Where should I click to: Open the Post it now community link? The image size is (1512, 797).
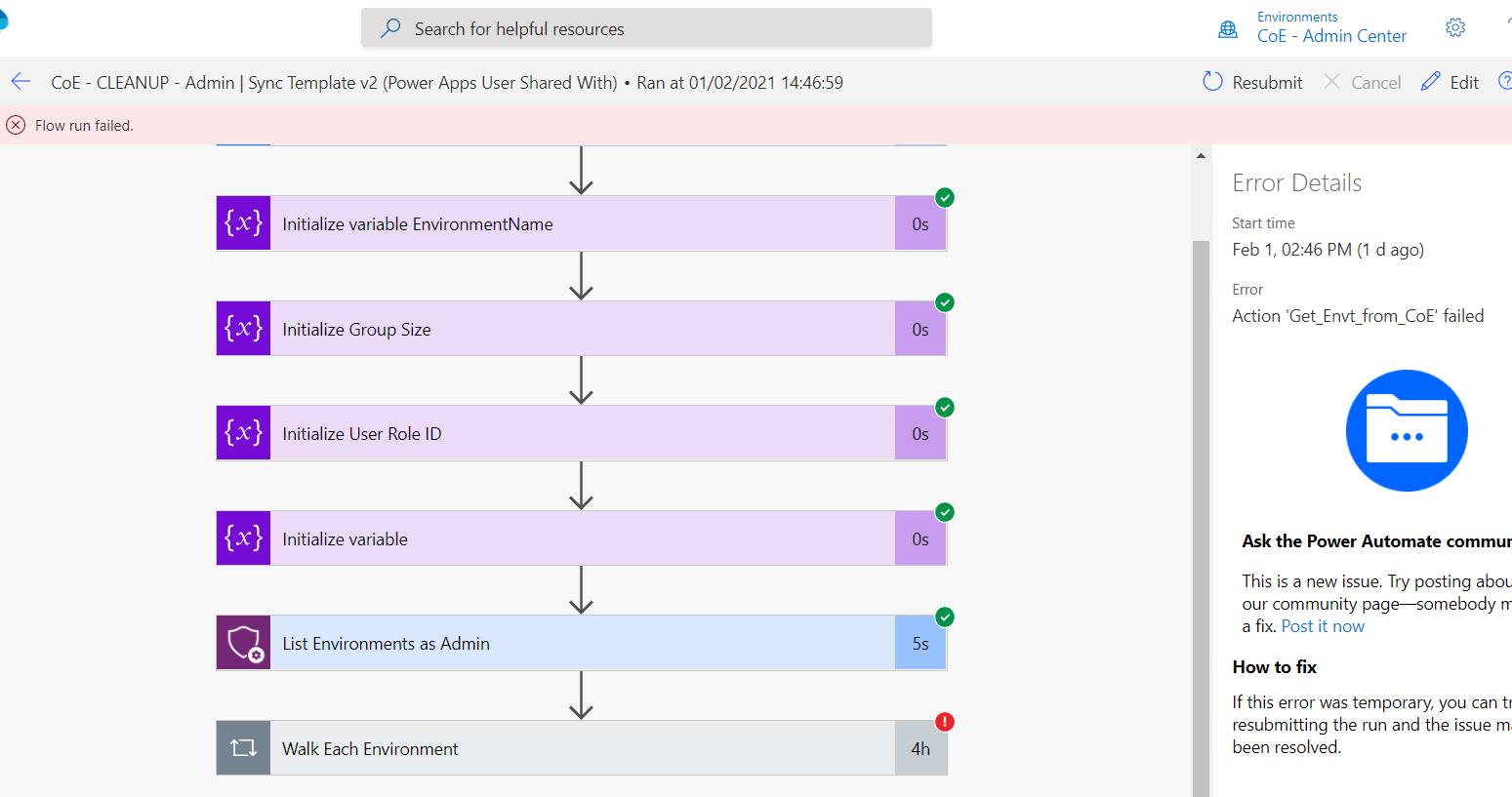pos(1322,625)
